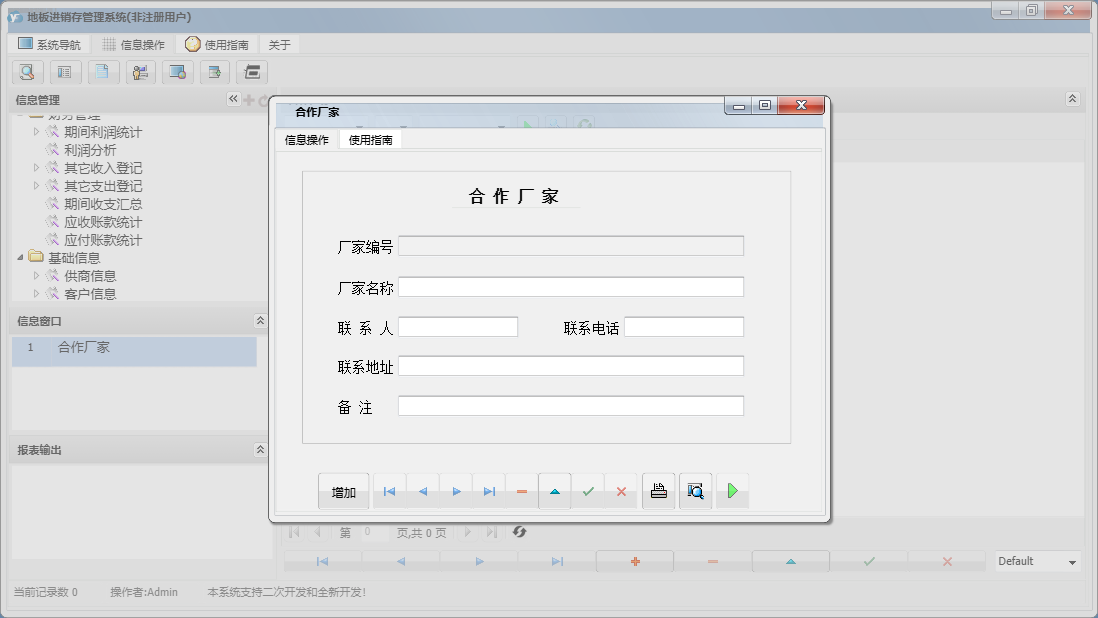Click the refresh icon on the bottom pager bar
Viewport: 1098px width, 618px height.
coord(519,532)
